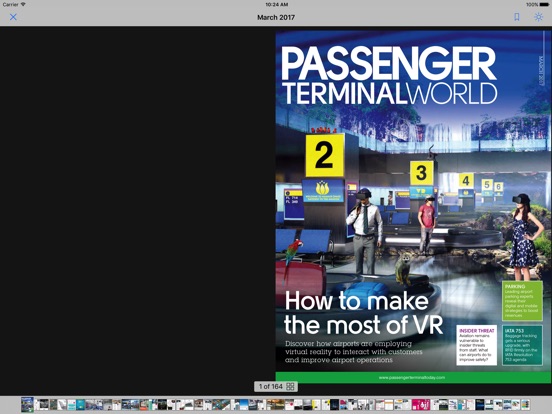
Task: Select the cover thumbnail in the page strip
Action: tap(27, 404)
